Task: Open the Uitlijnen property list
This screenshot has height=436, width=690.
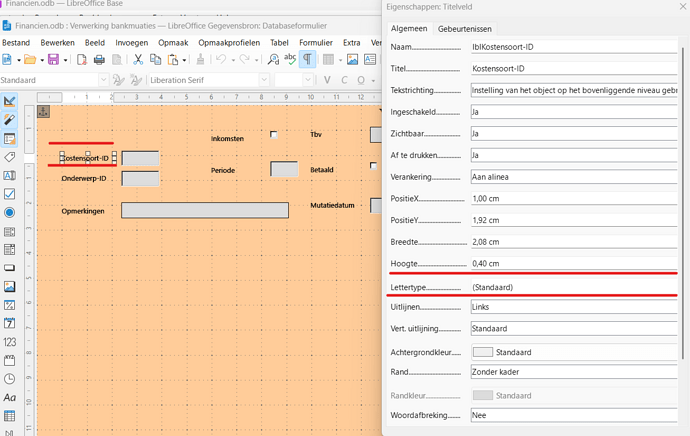Action: click(x=574, y=307)
